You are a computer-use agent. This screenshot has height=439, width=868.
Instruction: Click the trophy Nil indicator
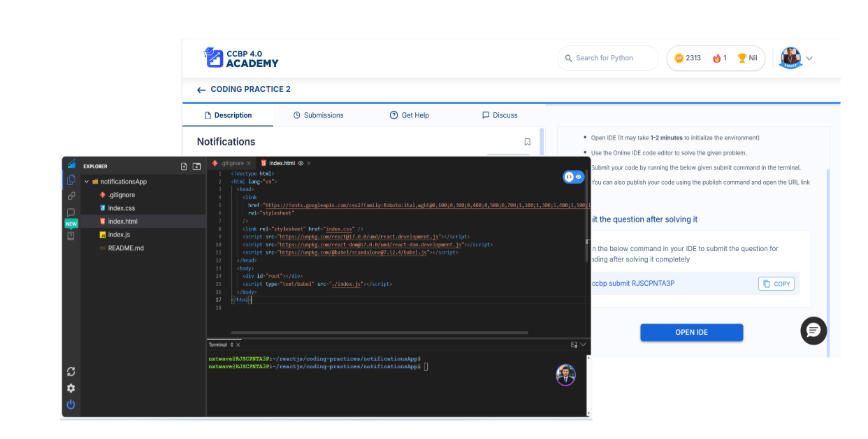click(x=747, y=58)
